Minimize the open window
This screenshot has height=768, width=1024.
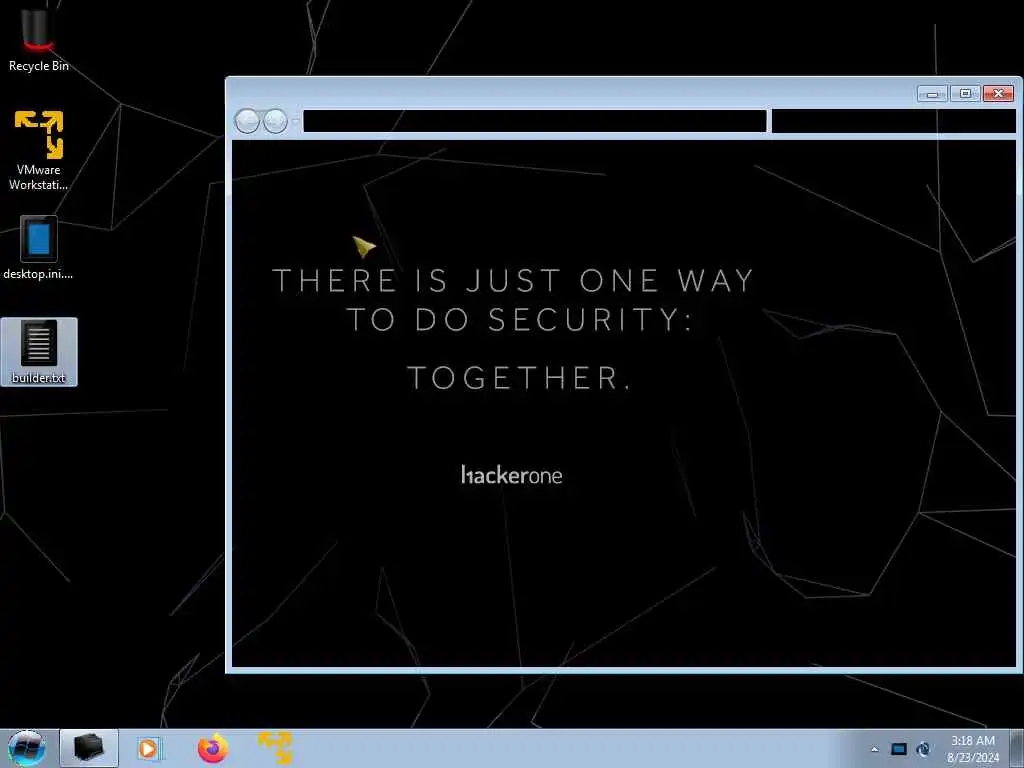(932, 94)
